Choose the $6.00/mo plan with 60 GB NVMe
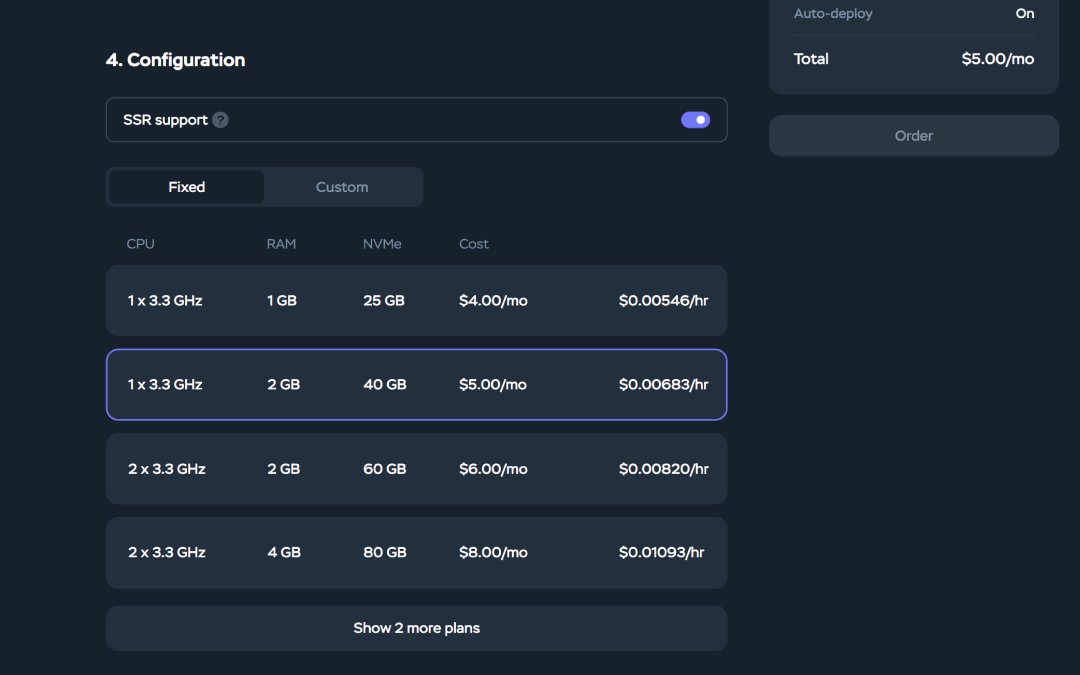1080x675 pixels. [417, 469]
